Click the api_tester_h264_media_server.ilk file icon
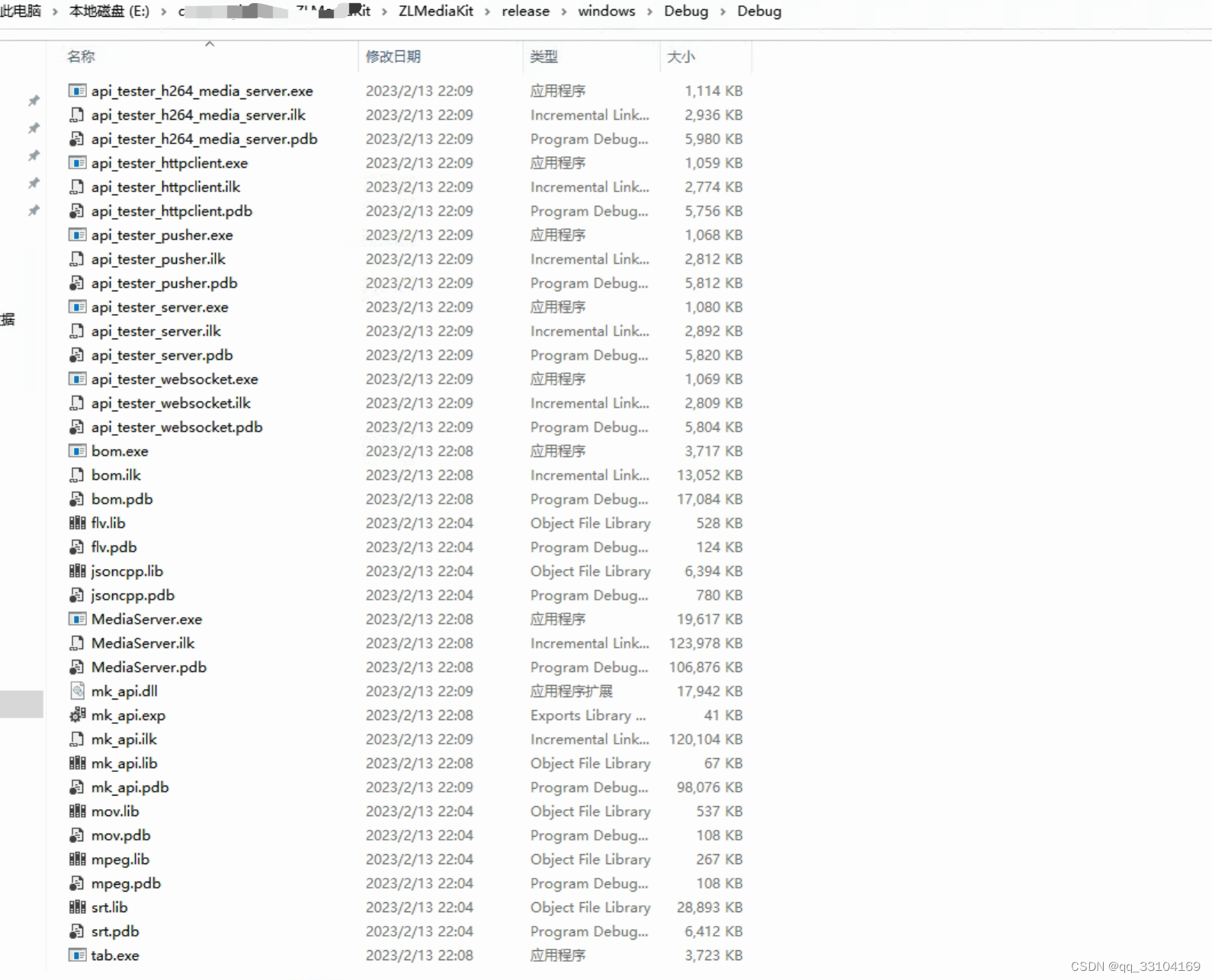 coord(77,115)
